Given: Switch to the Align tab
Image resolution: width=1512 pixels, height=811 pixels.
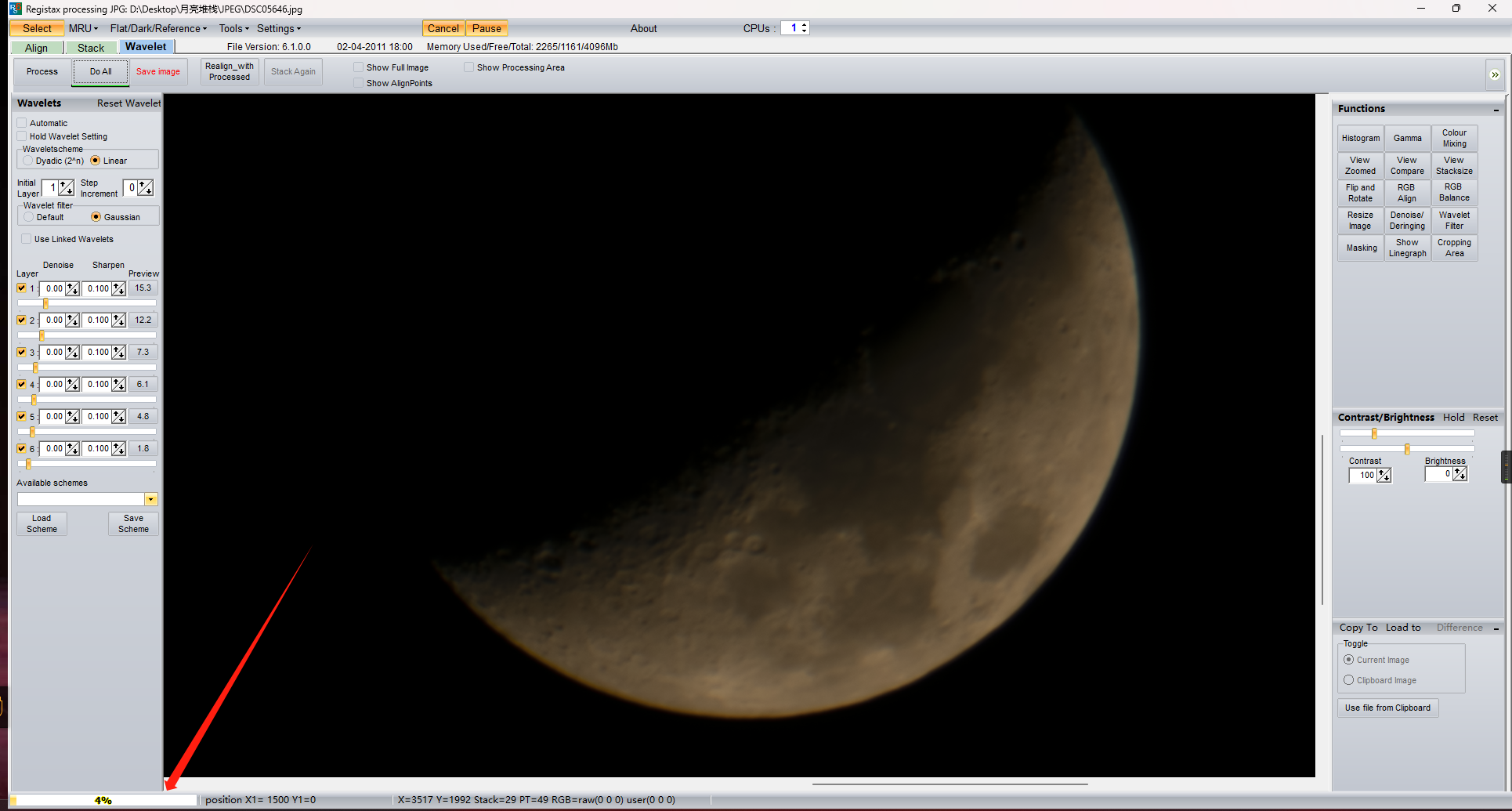Looking at the screenshot, I should coord(36,48).
